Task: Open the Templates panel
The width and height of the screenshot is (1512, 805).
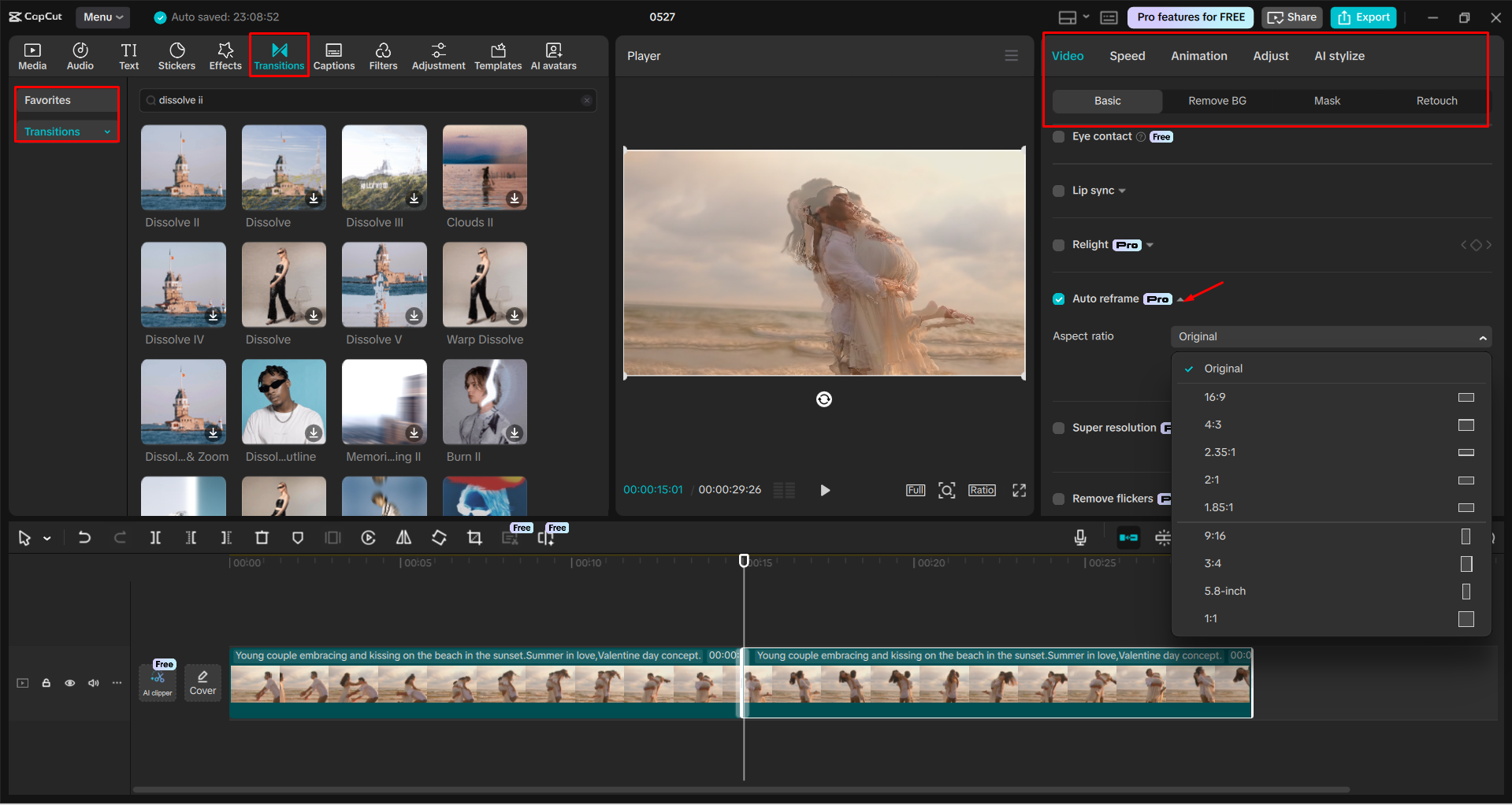Action: [497, 55]
